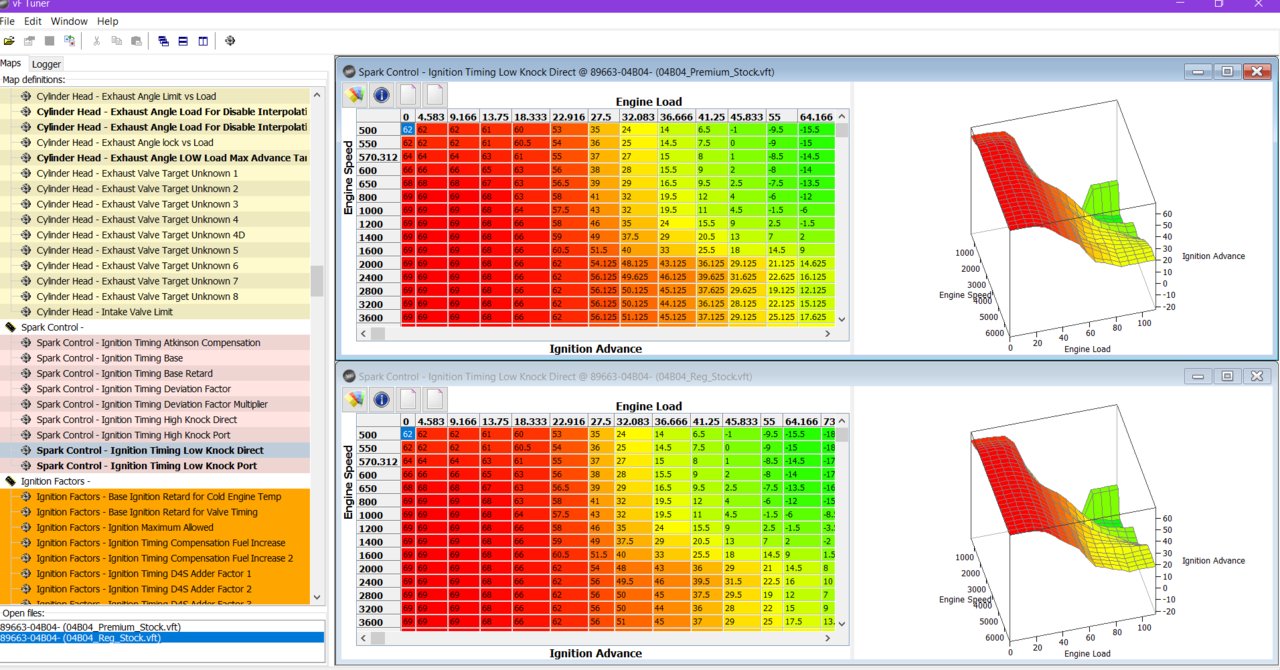This screenshot has height=670, width=1280.
Task: Click the Reg_Stock table vertical scroll down arrow
Action: (842, 623)
